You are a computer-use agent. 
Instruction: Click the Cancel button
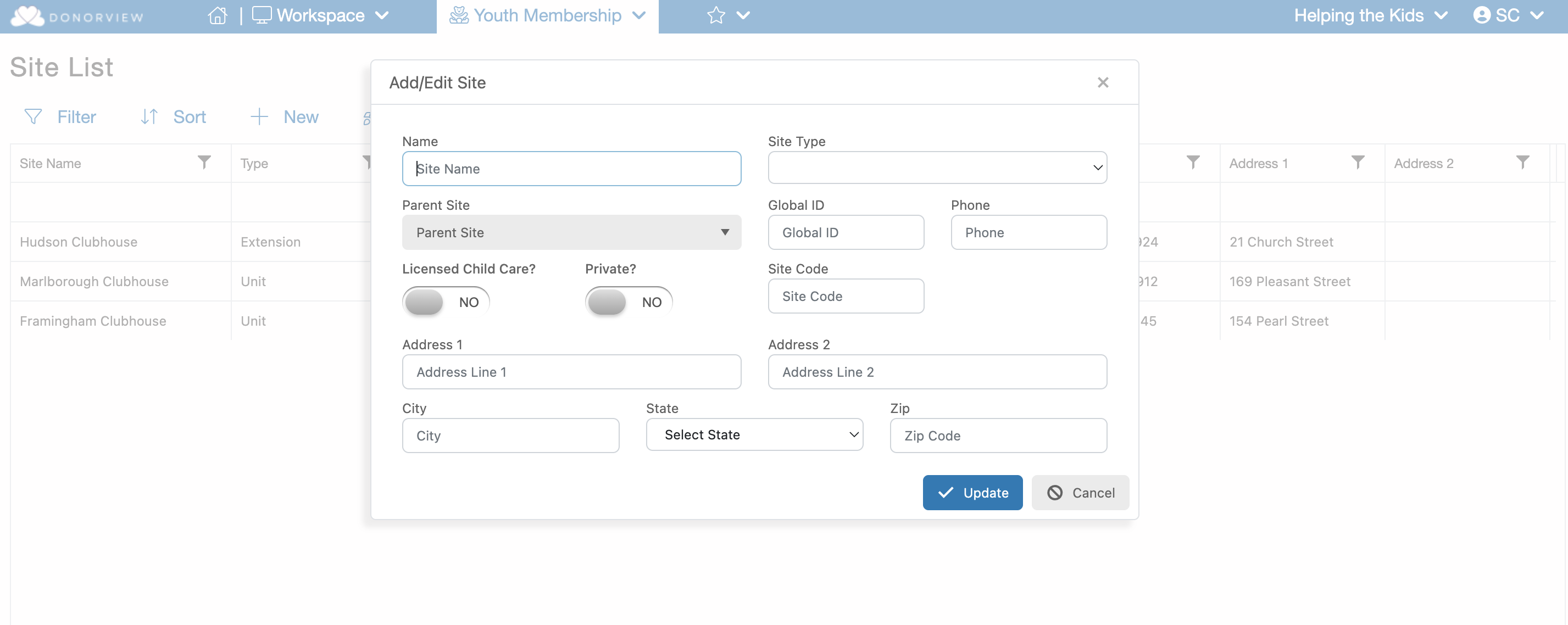tap(1080, 492)
